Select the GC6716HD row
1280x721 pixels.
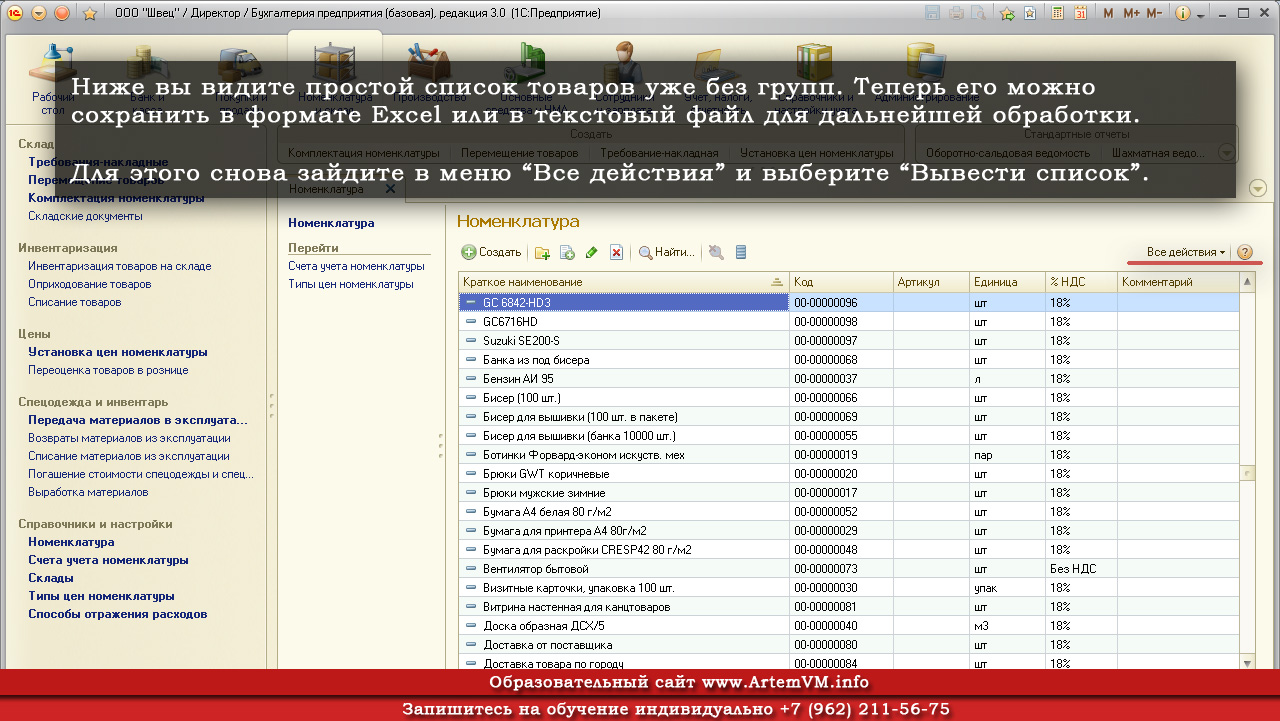click(x=849, y=322)
